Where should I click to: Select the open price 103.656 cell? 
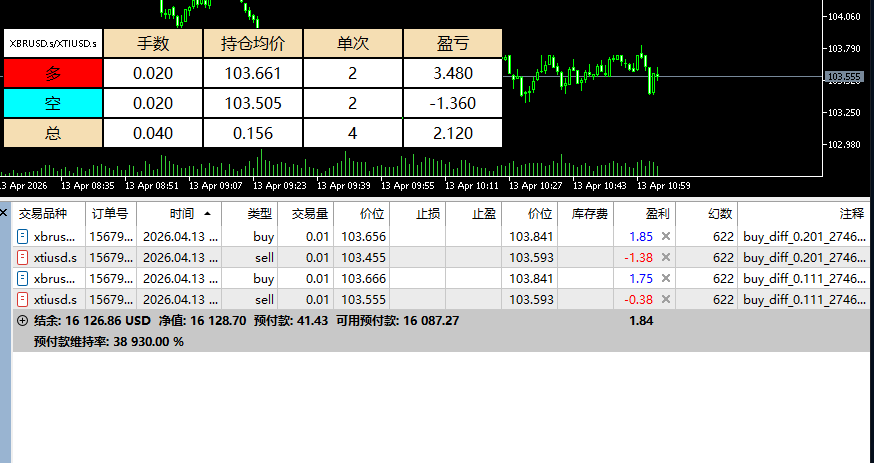pos(363,237)
